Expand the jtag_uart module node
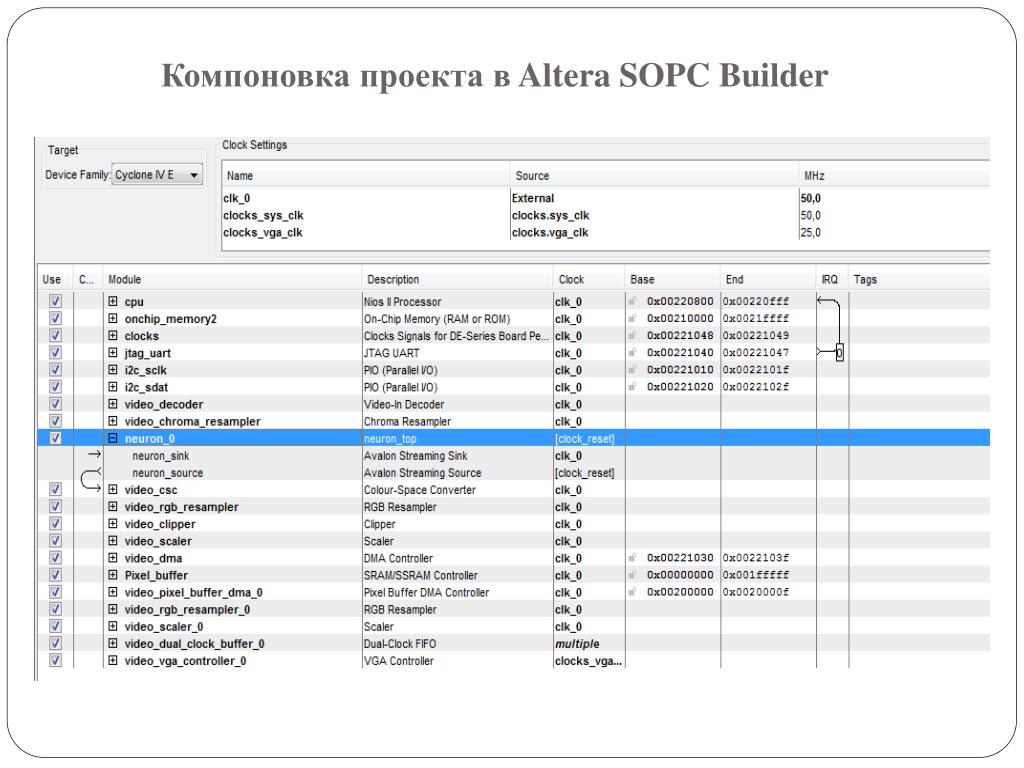The height and width of the screenshot is (768, 1024). [113, 353]
